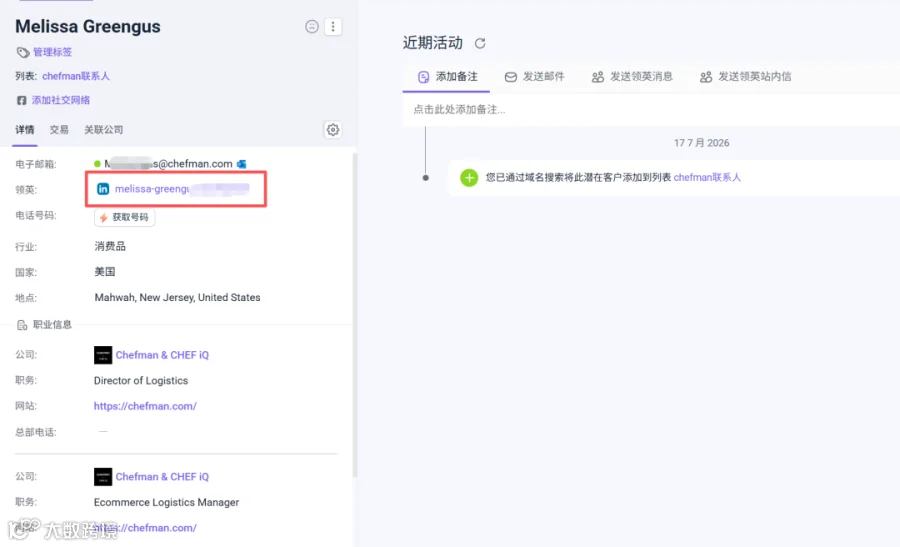Click the lightning icon in the 获取号码 button

point(103,218)
